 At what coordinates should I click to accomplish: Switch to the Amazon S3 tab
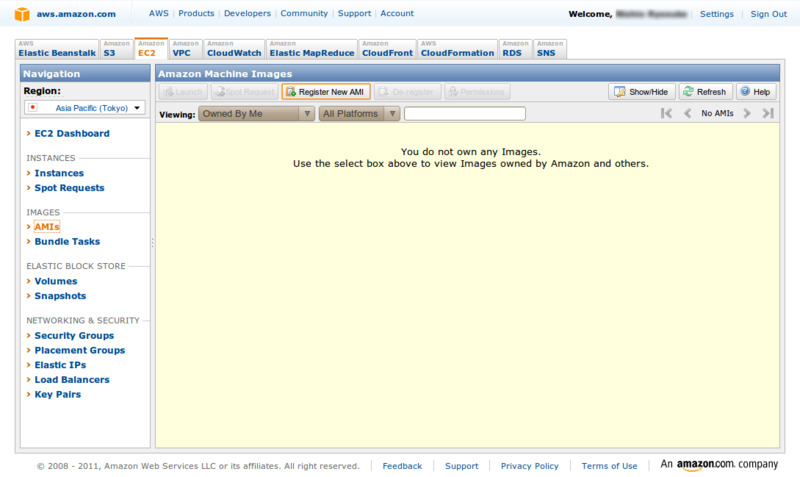click(117, 49)
